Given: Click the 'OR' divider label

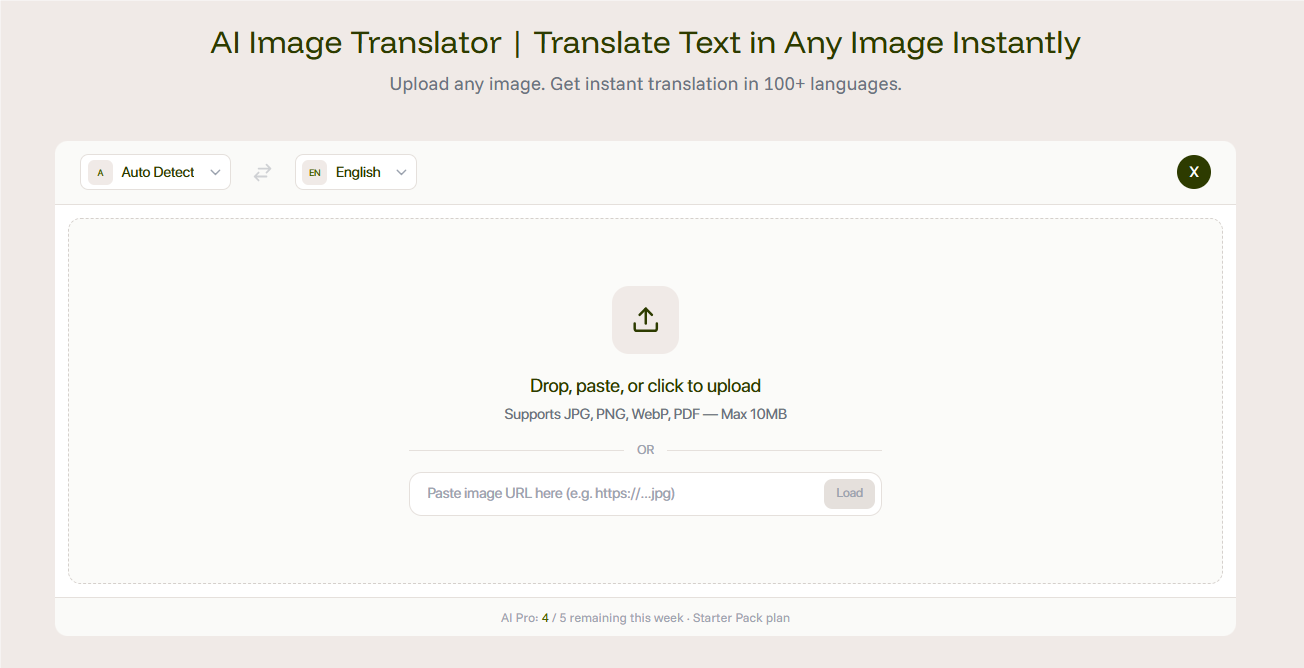Looking at the screenshot, I should [x=645, y=450].
